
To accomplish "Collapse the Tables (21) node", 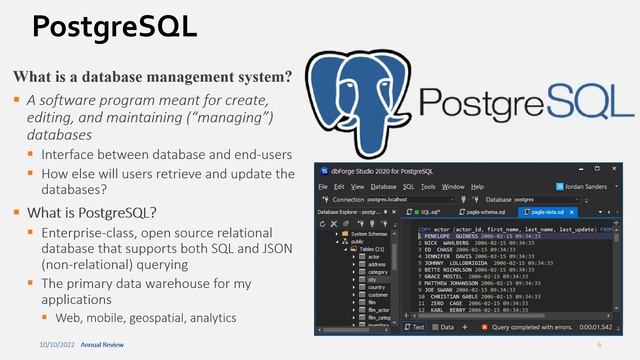I will (x=345, y=249).
